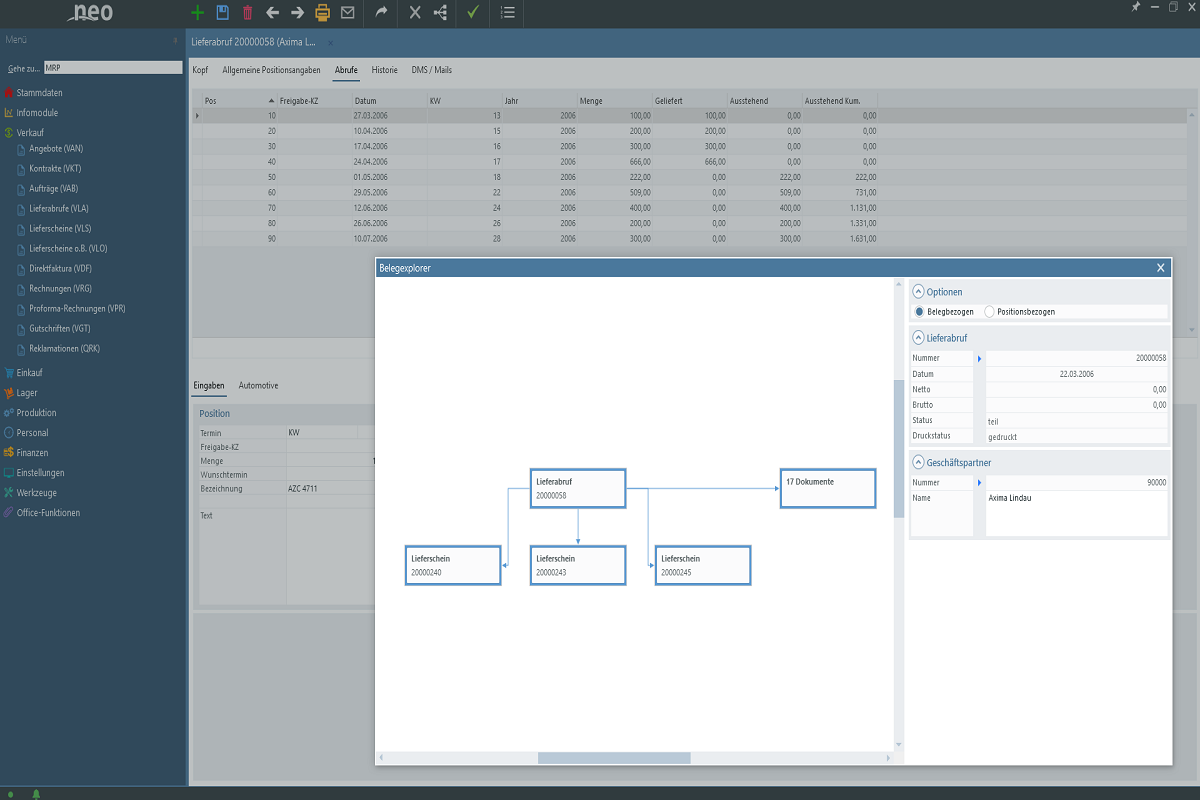Collapse the Lieferabruf details section
This screenshot has height=800, width=1200.
click(918, 338)
